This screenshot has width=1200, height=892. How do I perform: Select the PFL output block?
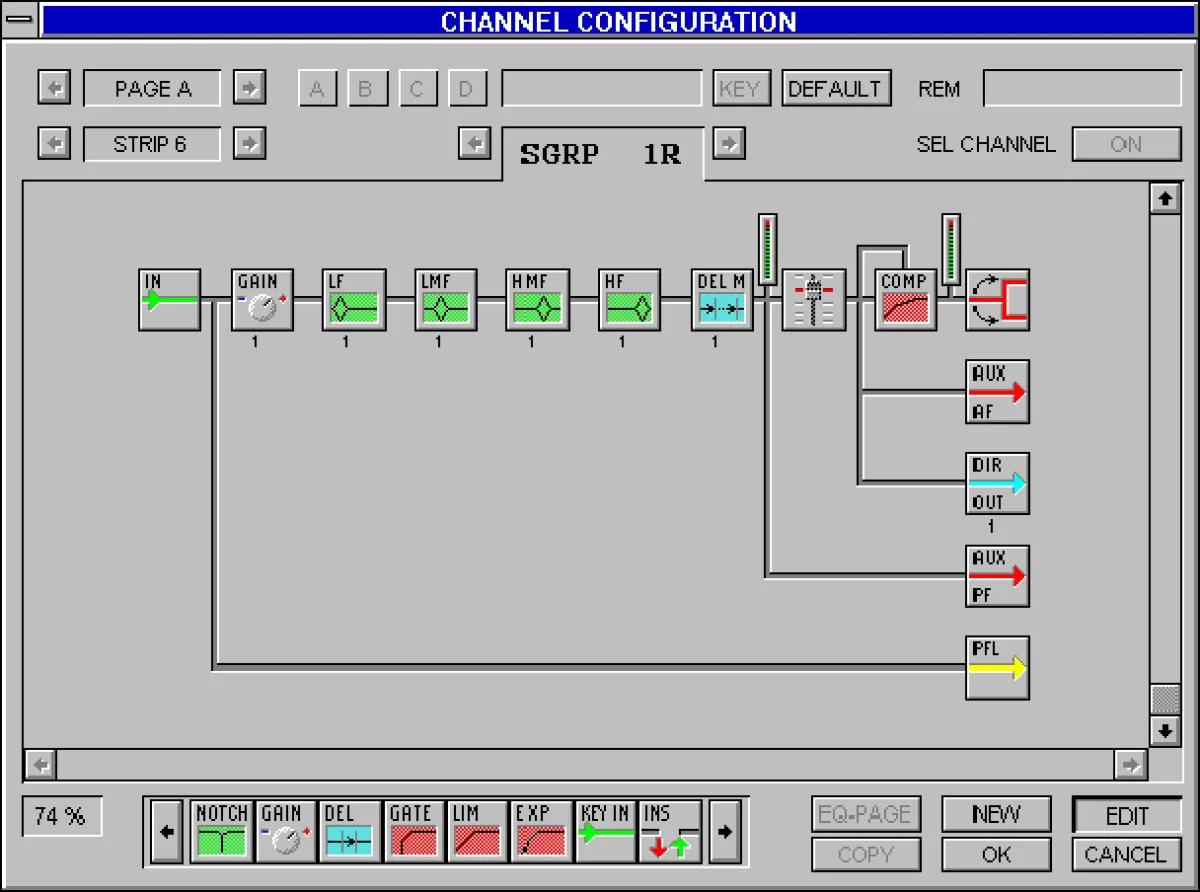[998, 668]
